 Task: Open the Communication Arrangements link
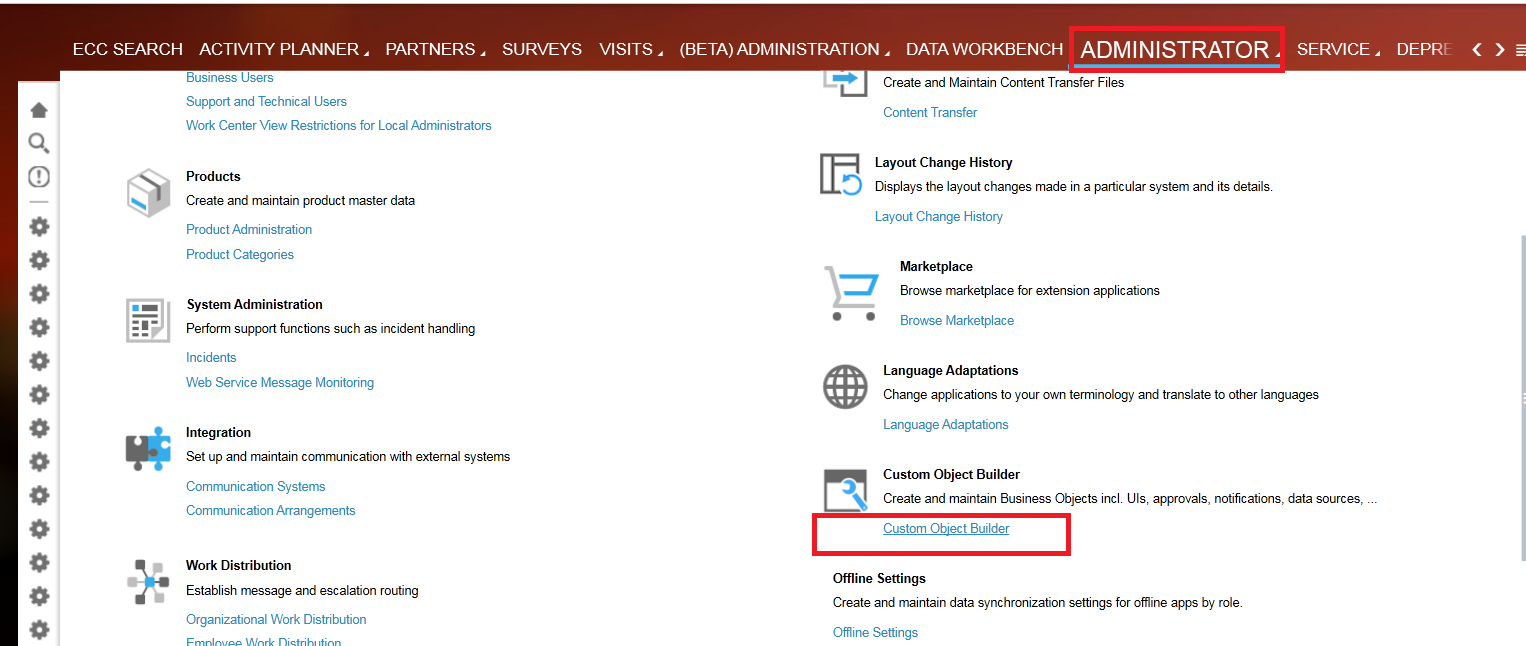point(271,510)
